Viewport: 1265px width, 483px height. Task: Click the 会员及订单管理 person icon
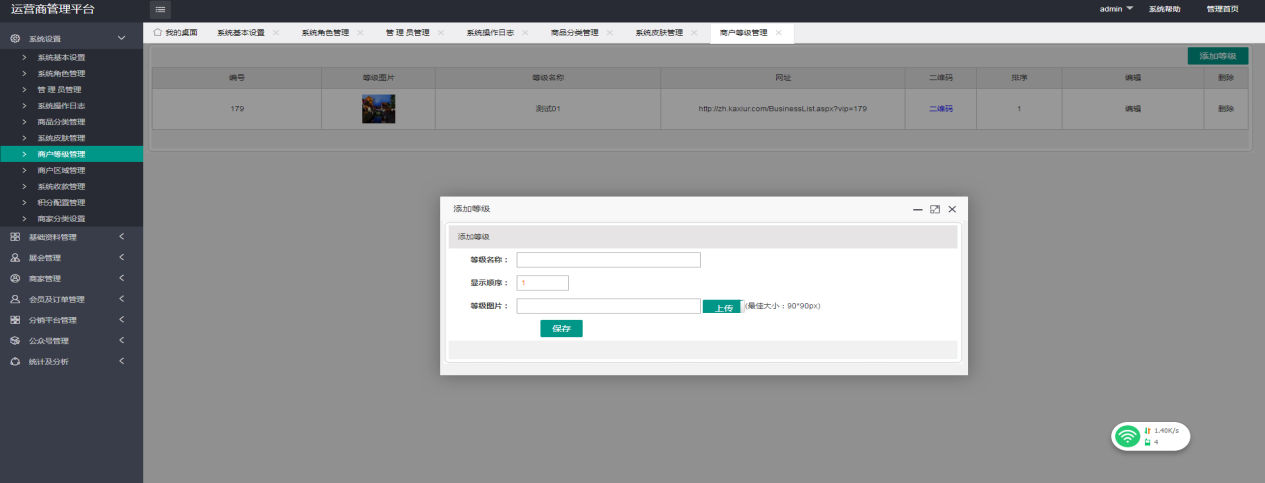click(x=15, y=299)
